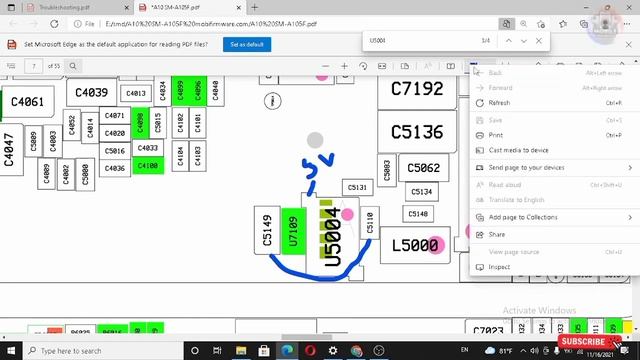
Task: Open the PDF table of contents icon
Action: click(x=11, y=66)
